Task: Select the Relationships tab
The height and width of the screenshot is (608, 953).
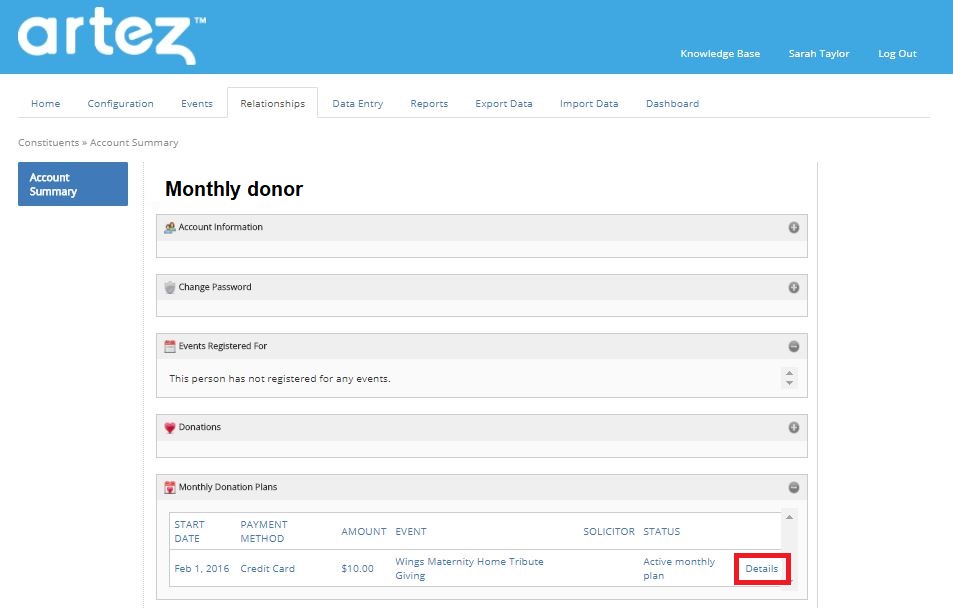Action: tap(272, 103)
